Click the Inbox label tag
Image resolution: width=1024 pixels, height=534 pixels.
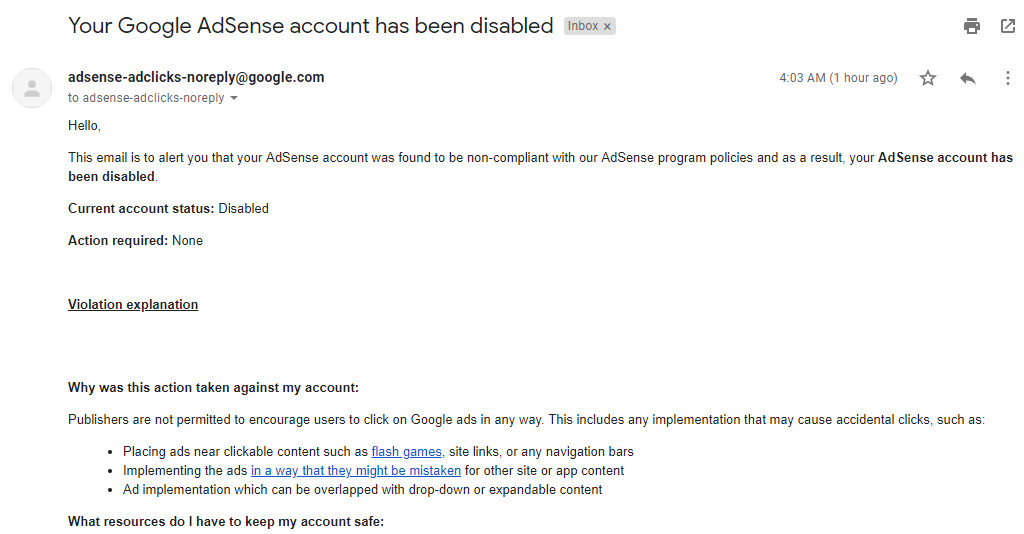coord(583,27)
